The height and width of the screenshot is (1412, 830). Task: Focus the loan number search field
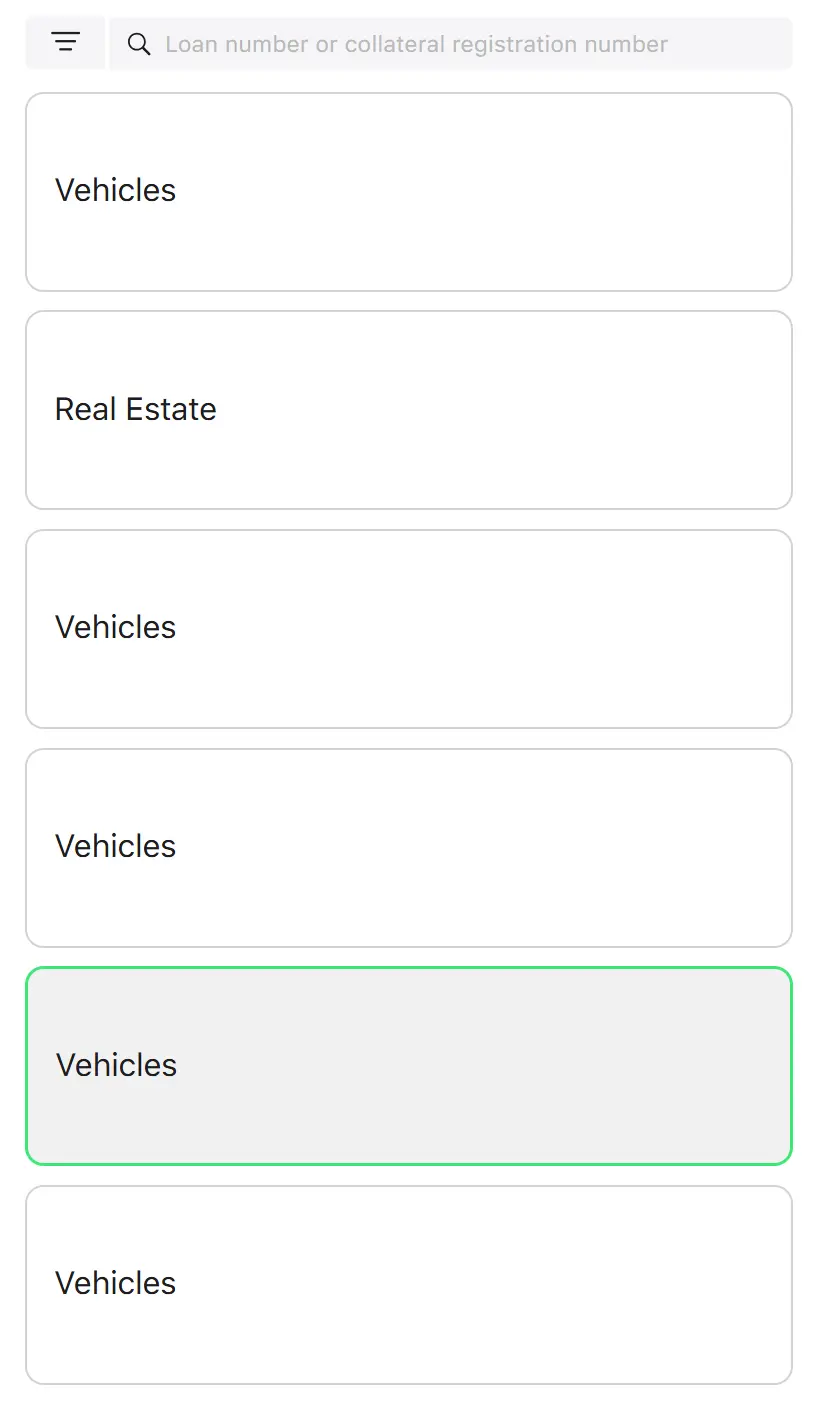click(450, 44)
